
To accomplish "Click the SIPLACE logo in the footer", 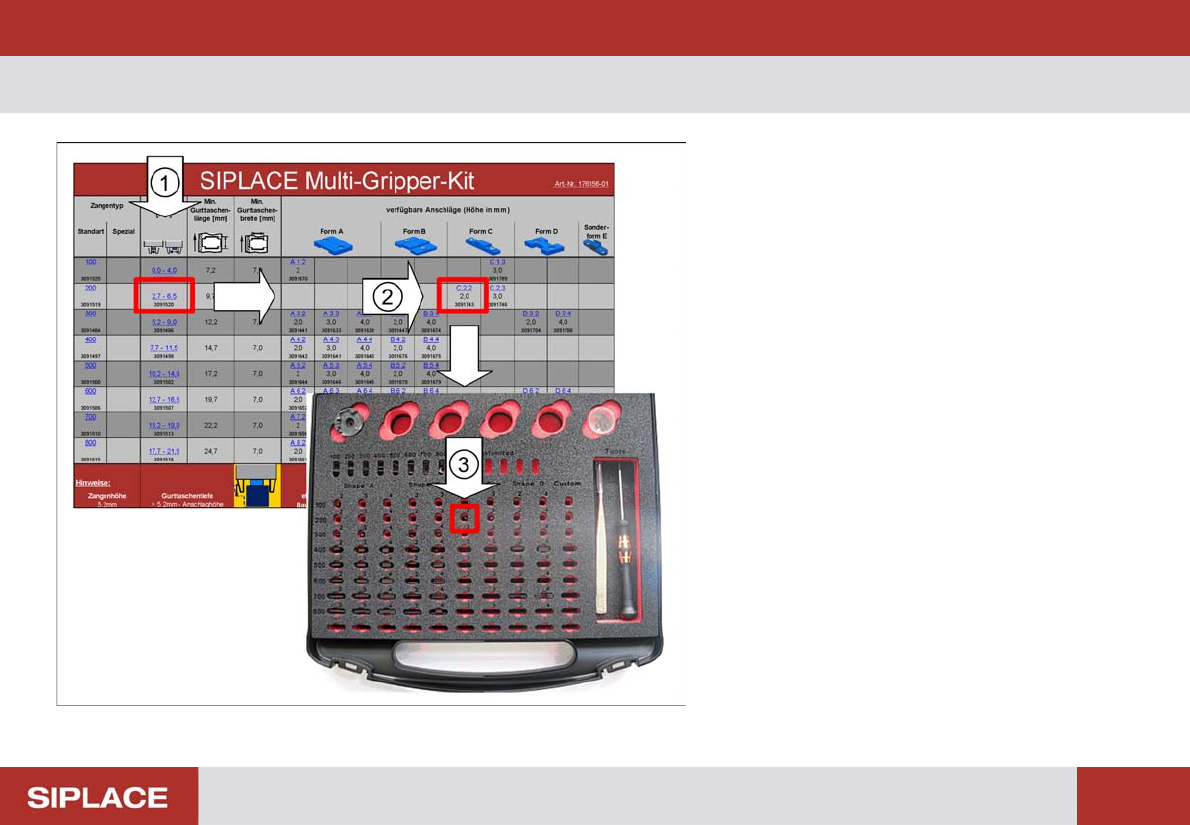I will (98, 798).
